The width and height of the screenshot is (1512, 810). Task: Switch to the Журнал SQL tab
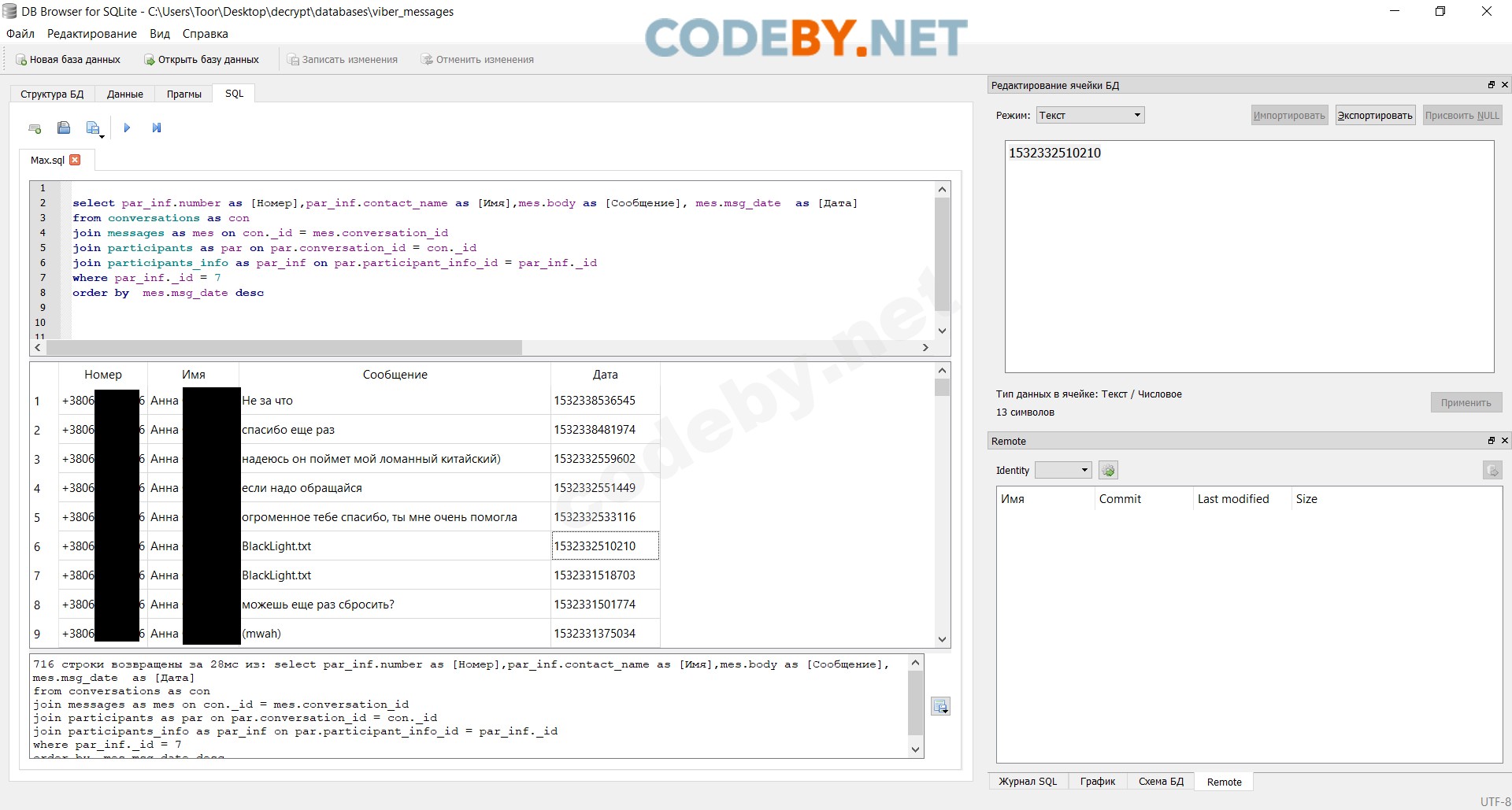pos(1028,782)
